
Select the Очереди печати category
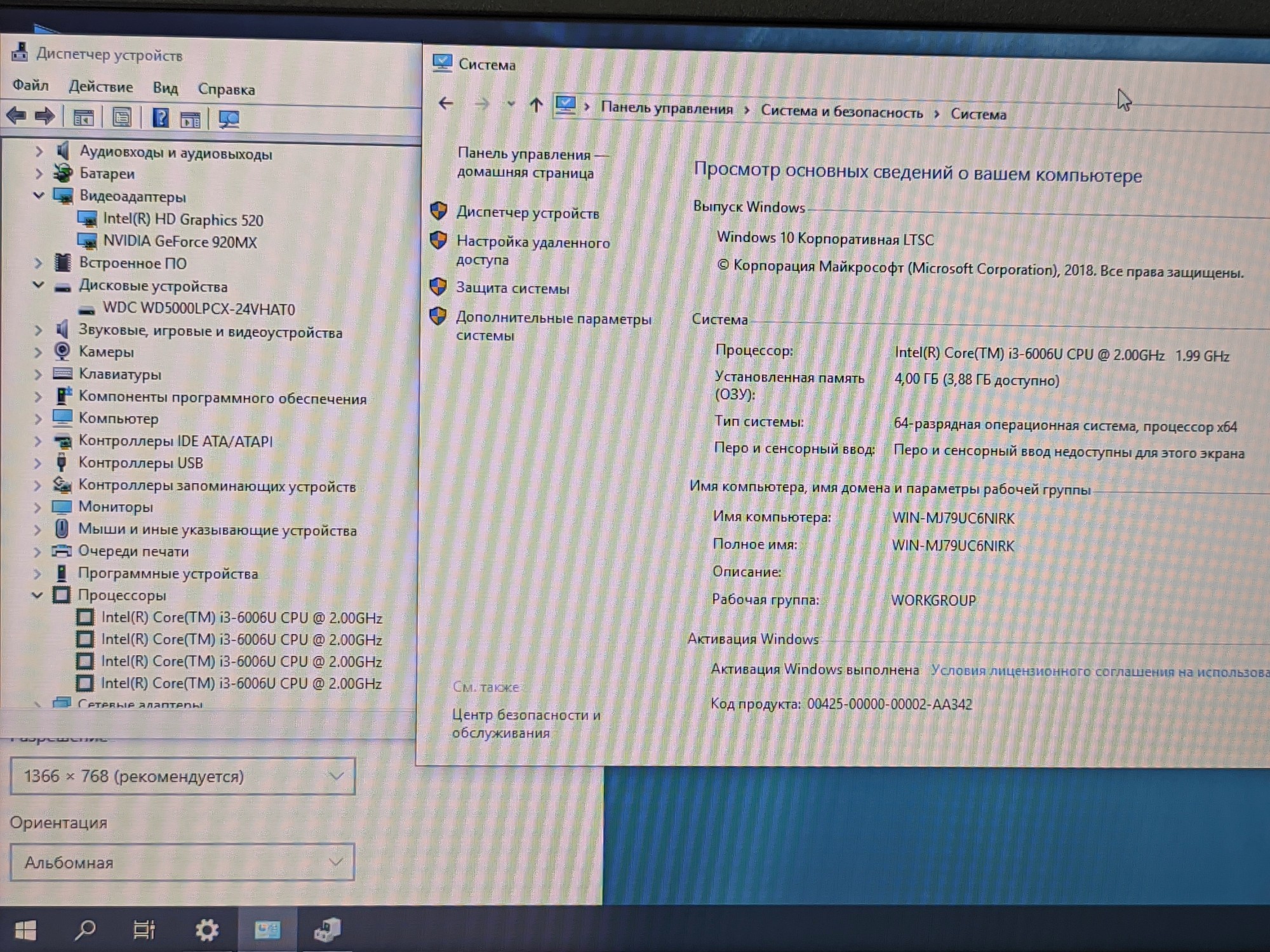pyautogui.click(x=133, y=551)
